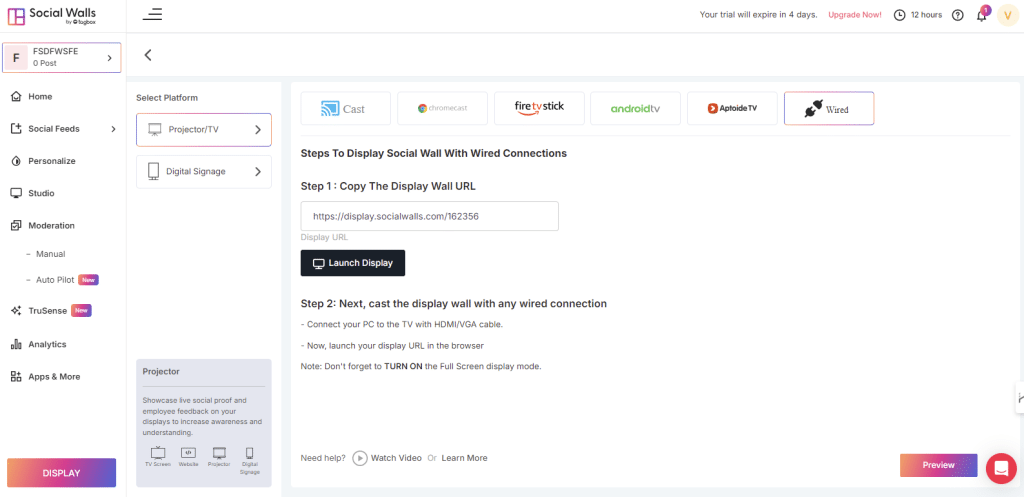The width and height of the screenshot is (1024, 497).
Task: Click the 12 hours label
Action: coord(927,15)
